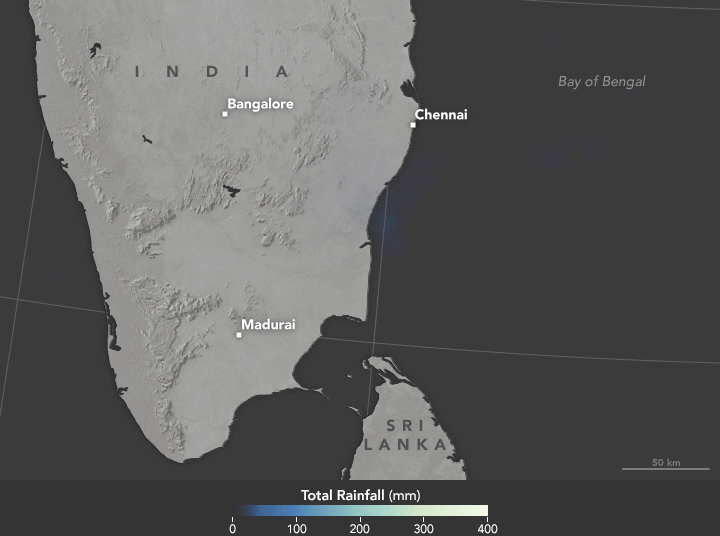This screenshot has height=536, width=720.
Task: Click the 200 tick label on legend
Action: pyautogui.click(x=360, y=527)
